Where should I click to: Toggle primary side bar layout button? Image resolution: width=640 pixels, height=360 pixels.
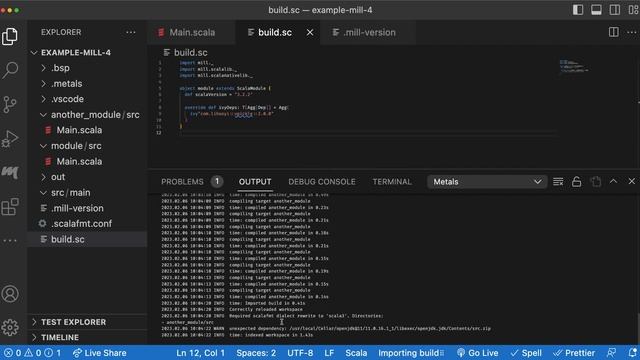[x=578, y=10]
